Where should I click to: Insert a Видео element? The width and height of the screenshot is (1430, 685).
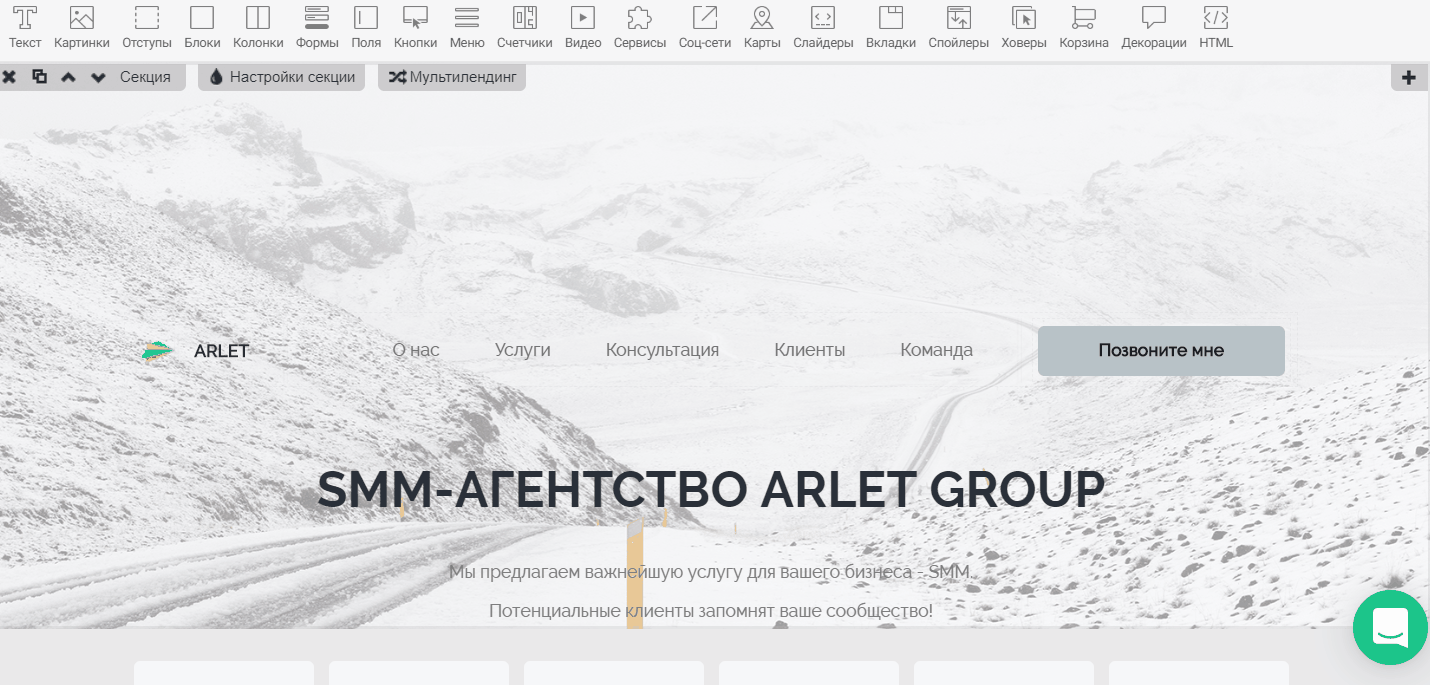pyautogui.click(x=583, y=27)
